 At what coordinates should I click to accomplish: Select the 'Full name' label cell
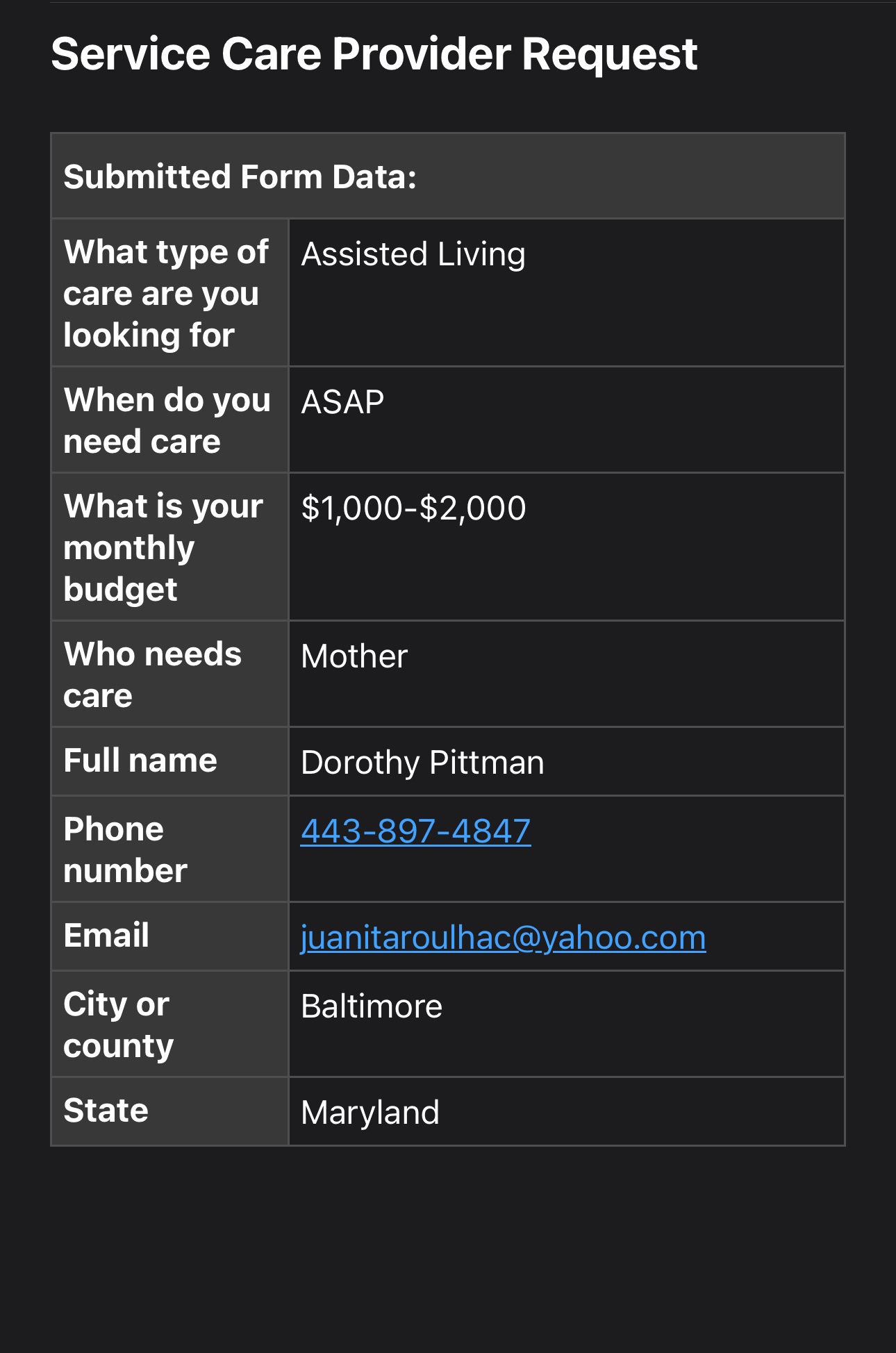coord(170,761)
